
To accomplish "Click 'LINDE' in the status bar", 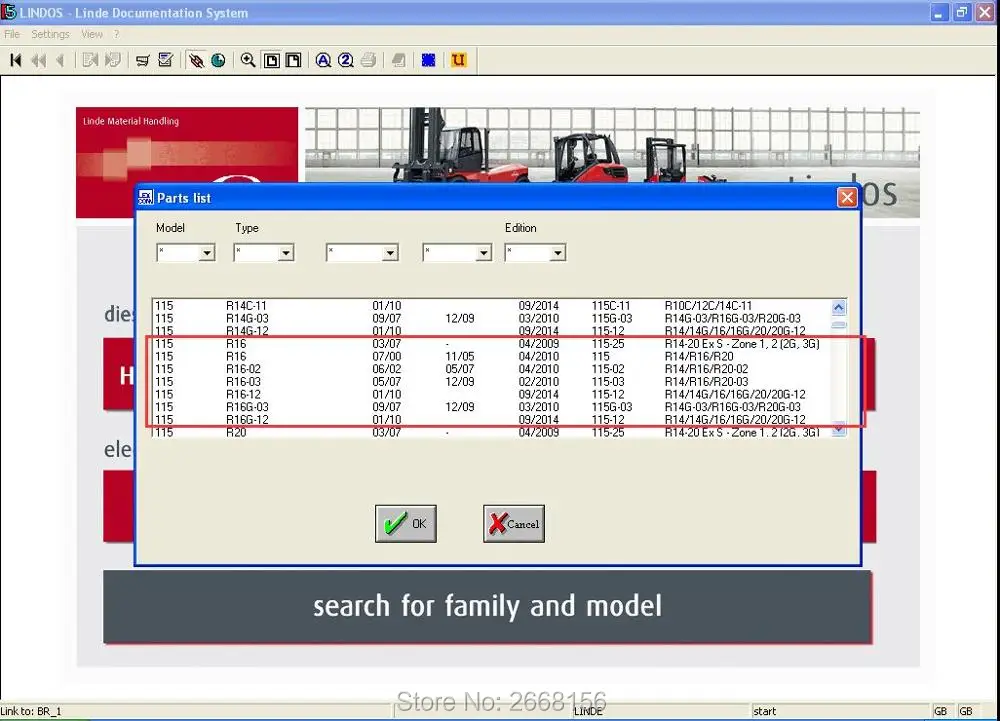I will click(x=588, y=711).
